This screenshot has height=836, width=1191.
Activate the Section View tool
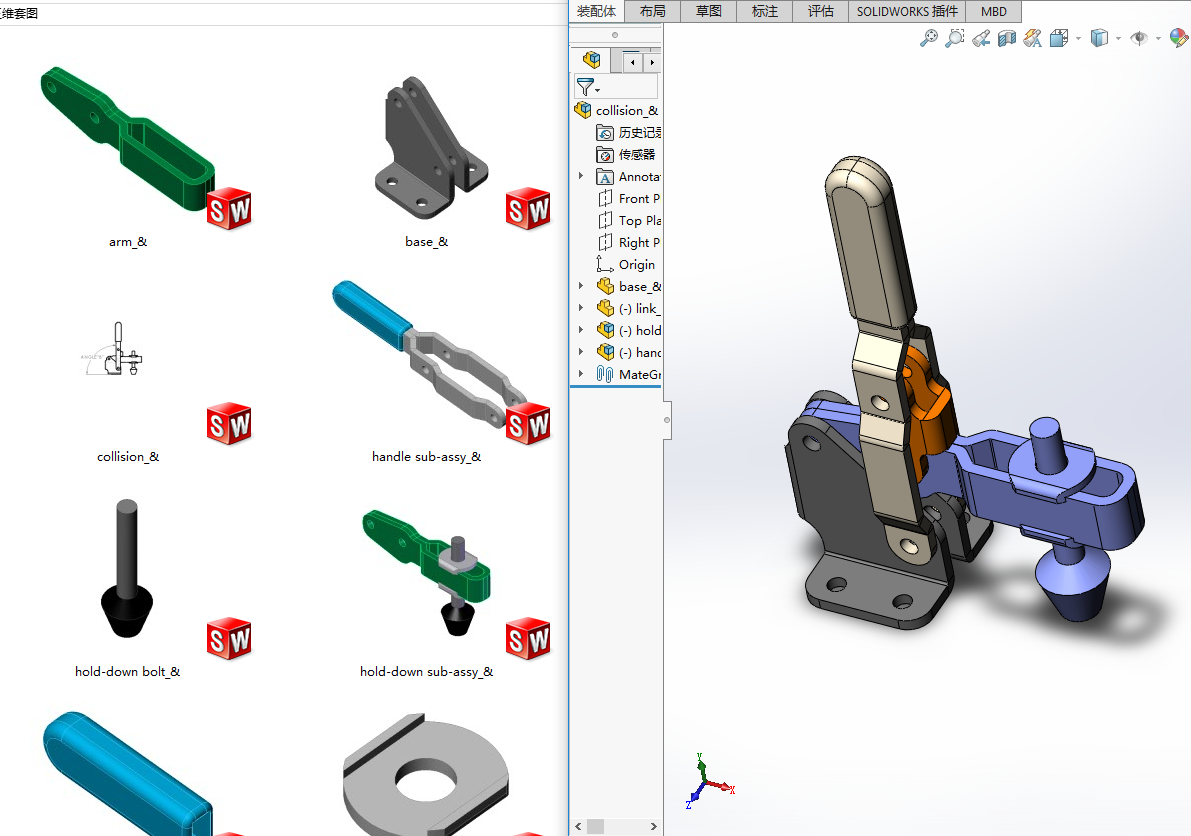(1006, 38)
